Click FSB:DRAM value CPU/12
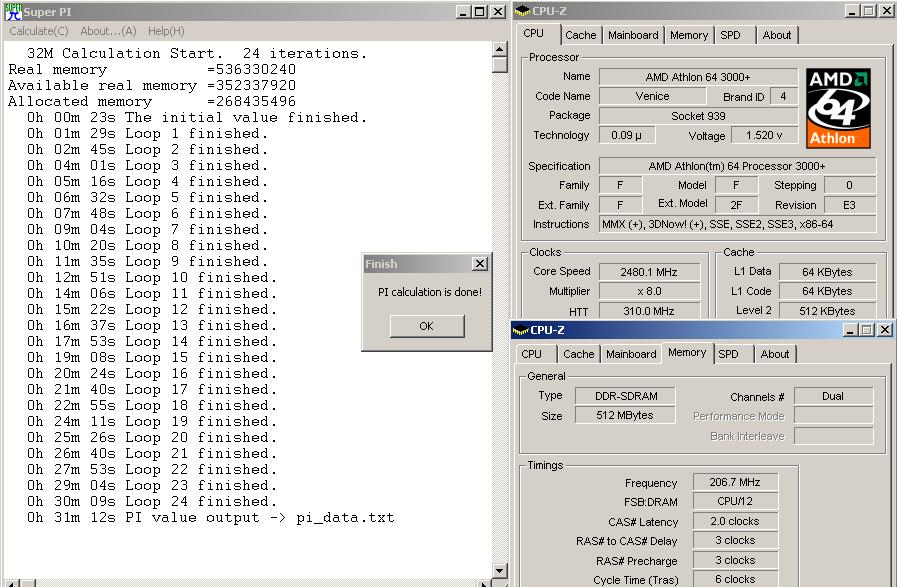The width and height of the screenshot is (897, 587). pyautogui.click(x=735, y=501)
